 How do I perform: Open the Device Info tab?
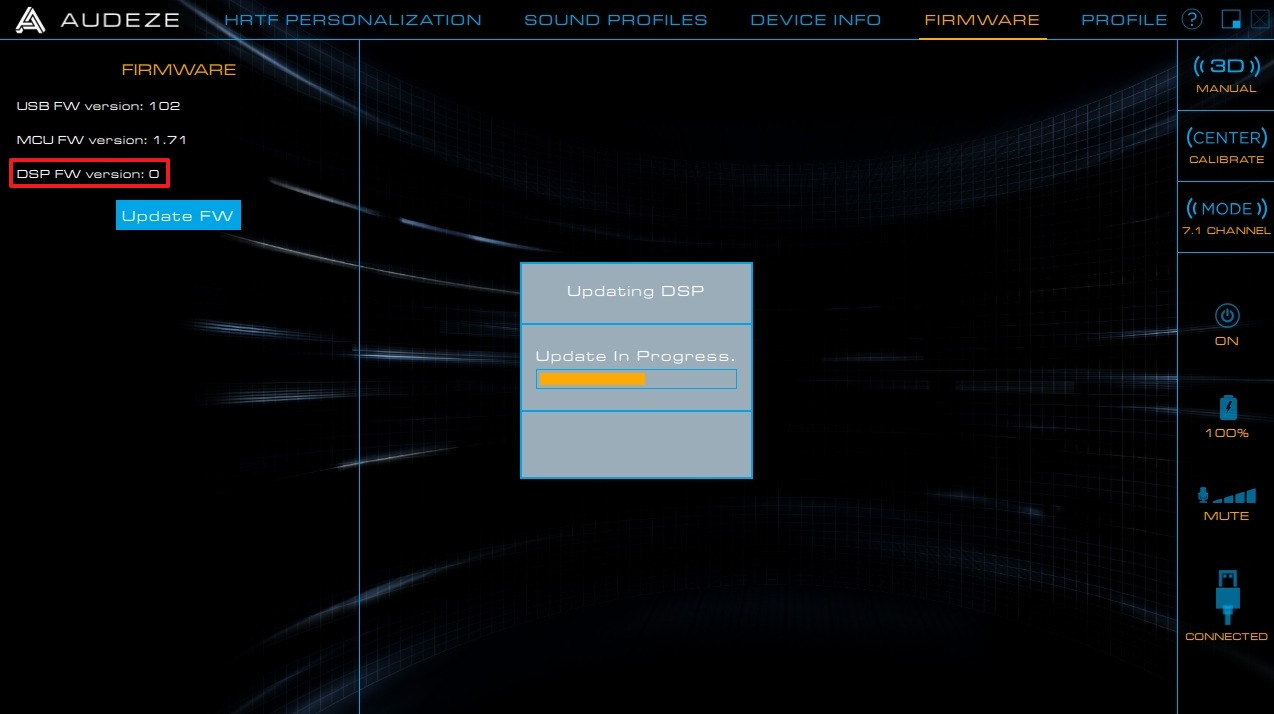pos(816,20)
